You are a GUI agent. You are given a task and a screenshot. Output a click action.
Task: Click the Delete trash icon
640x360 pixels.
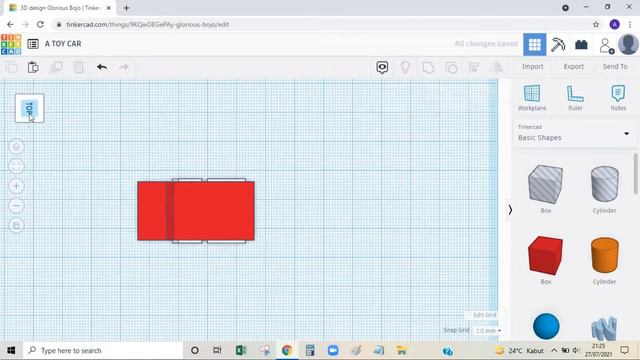click(x=78, y=67)
